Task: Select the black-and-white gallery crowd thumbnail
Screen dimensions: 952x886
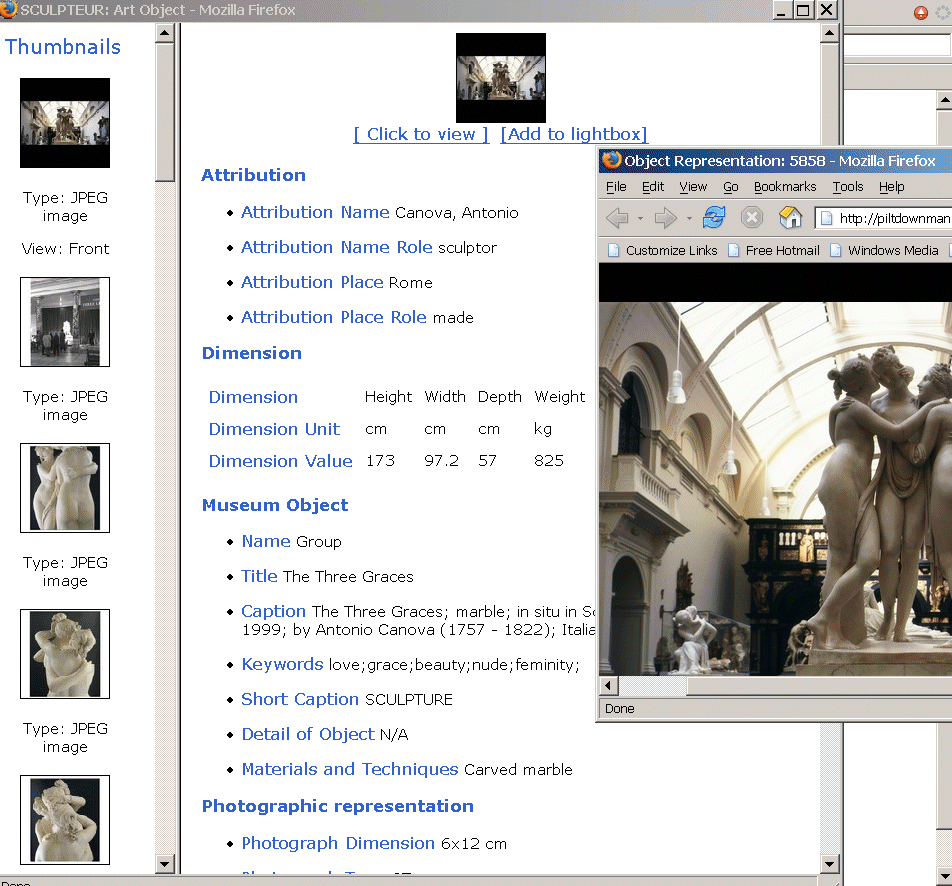Action: click(x=65, y=322)
